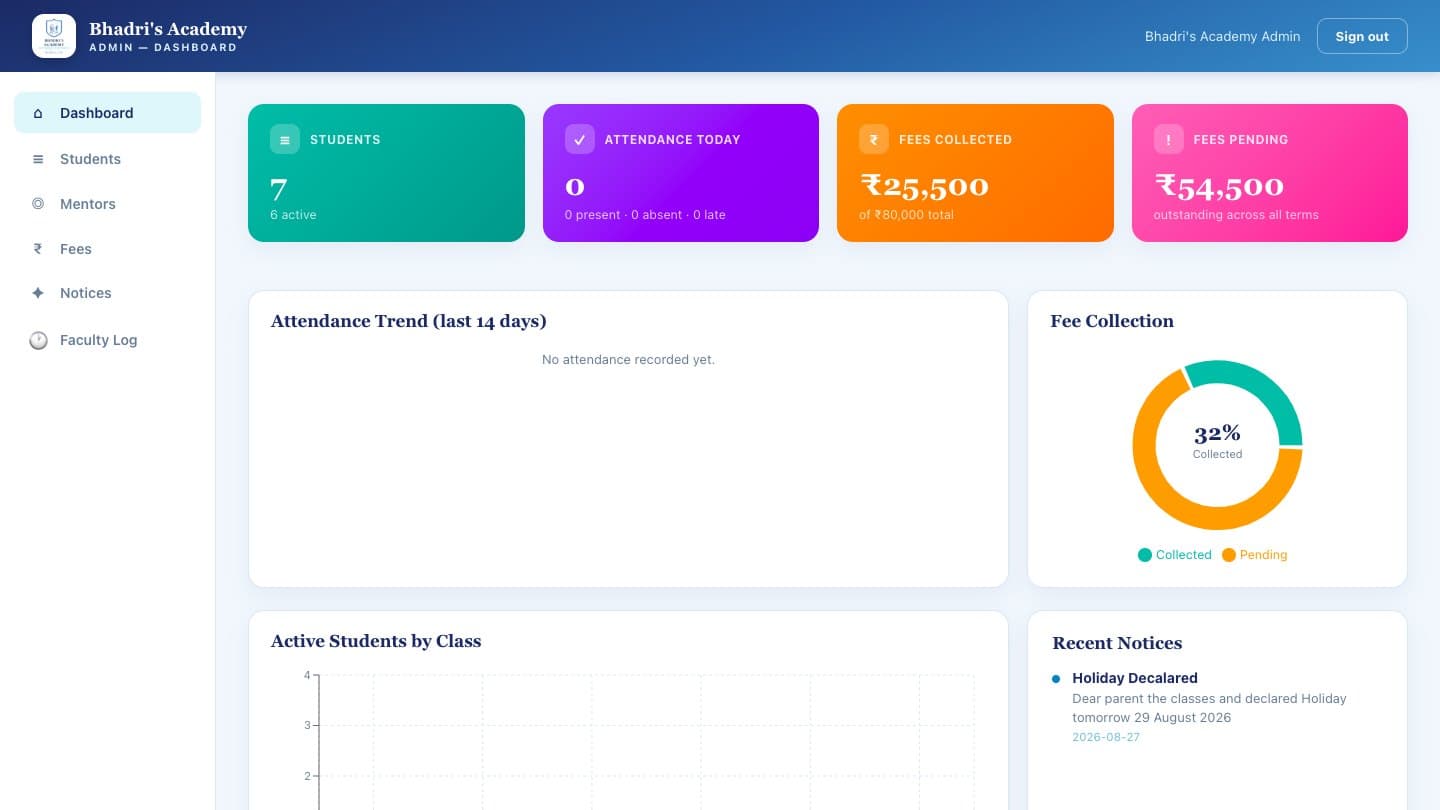The width and height of the screenshot is (1440, 810).
Task: Navigate to Faculty Log
Action: (x=107, y=340)
